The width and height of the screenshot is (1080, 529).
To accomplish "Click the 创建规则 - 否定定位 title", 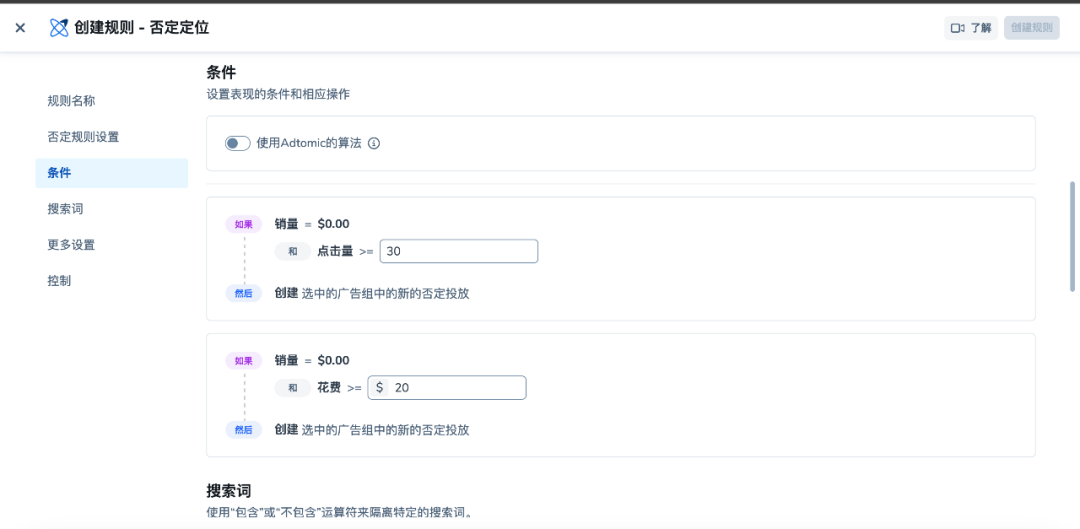I will [x=141, y=28].
